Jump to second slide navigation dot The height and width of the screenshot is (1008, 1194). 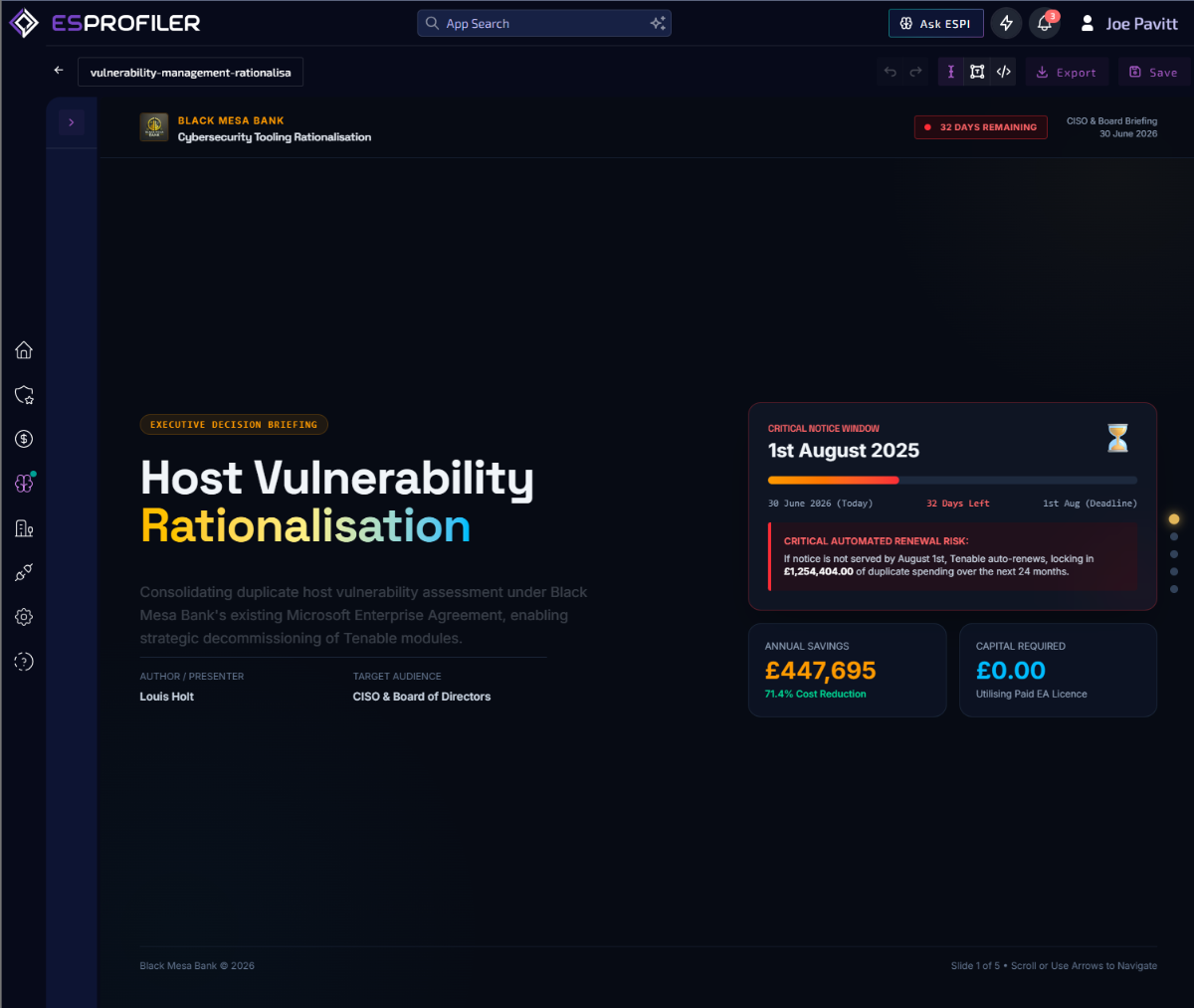point(1174,536)
